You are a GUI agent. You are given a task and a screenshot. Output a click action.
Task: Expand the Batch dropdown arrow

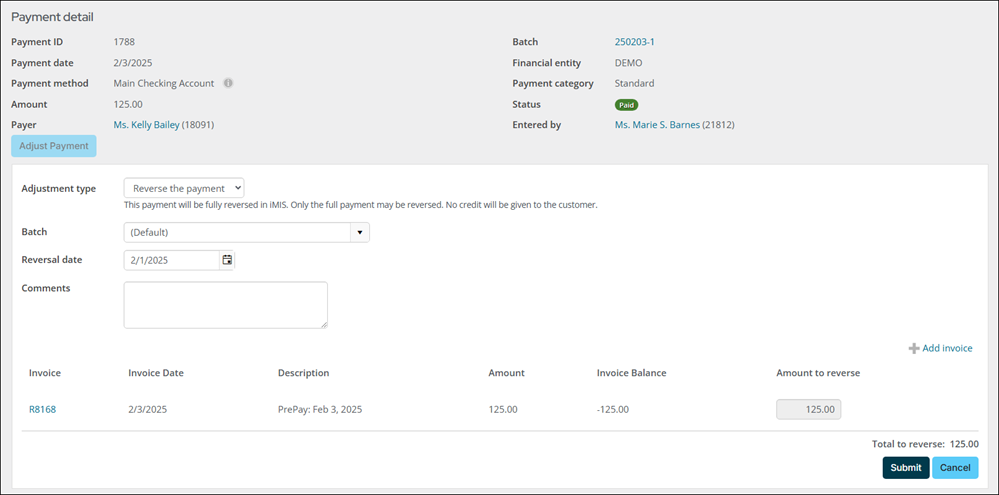(x=360, y=233)
